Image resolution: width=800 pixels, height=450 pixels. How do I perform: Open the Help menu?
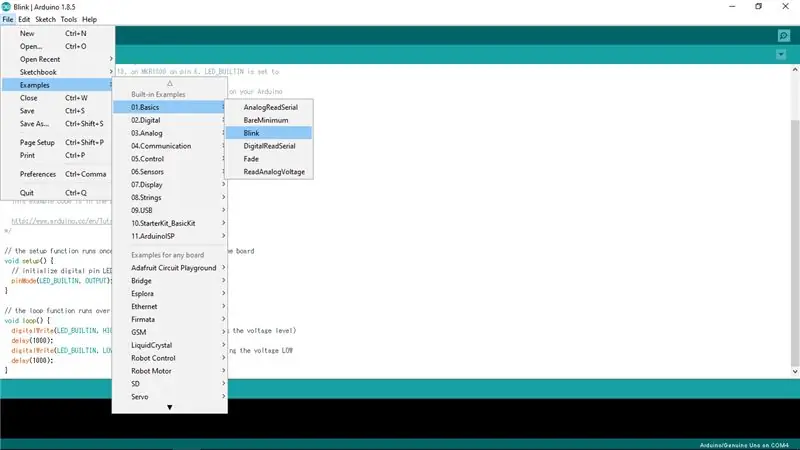coord(89,19)
